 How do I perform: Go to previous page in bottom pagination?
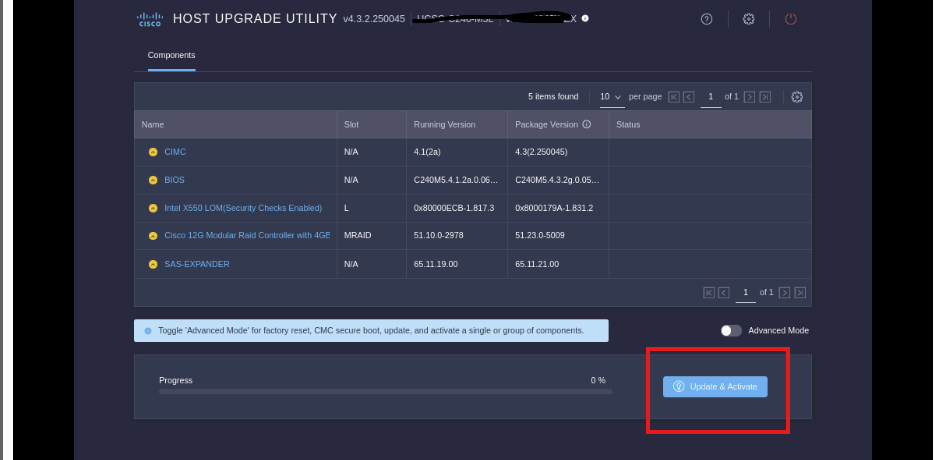(x=724, y=292)
